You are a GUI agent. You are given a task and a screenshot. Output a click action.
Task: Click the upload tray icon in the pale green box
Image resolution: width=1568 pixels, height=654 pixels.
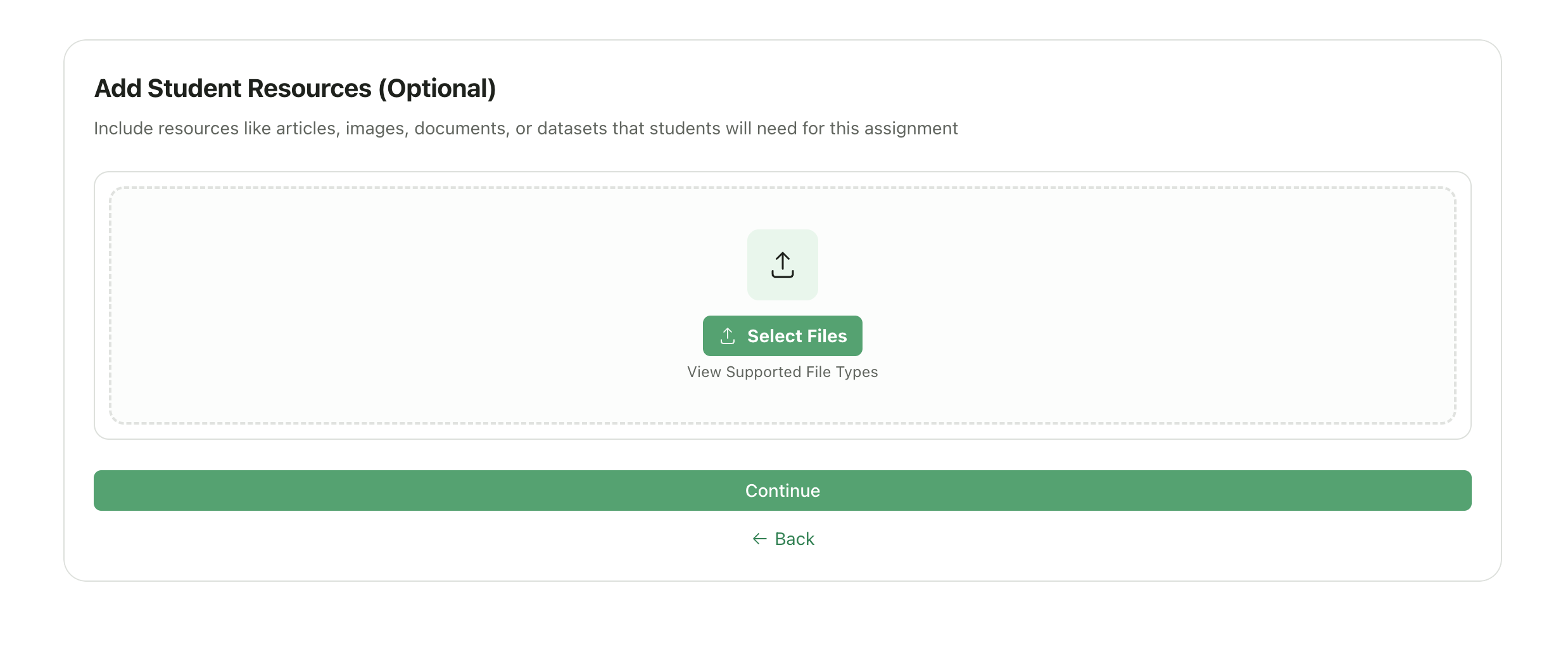coord(783,266)
